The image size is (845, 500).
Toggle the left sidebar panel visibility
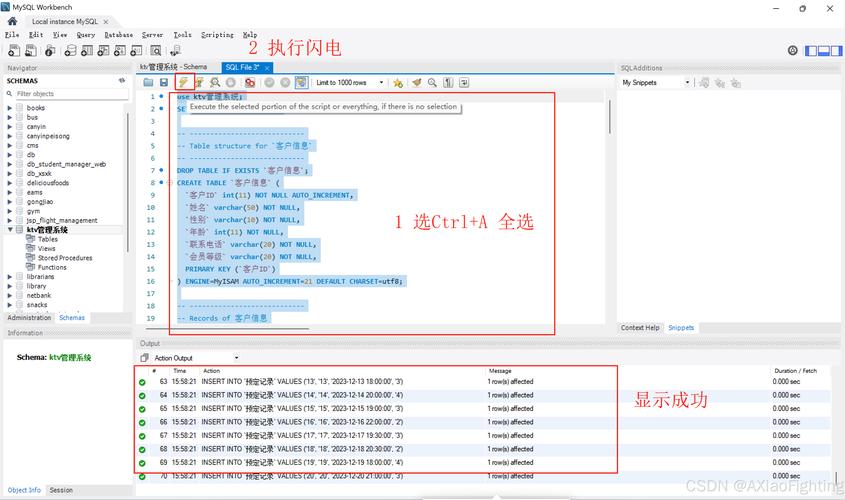tap(812, 50)
